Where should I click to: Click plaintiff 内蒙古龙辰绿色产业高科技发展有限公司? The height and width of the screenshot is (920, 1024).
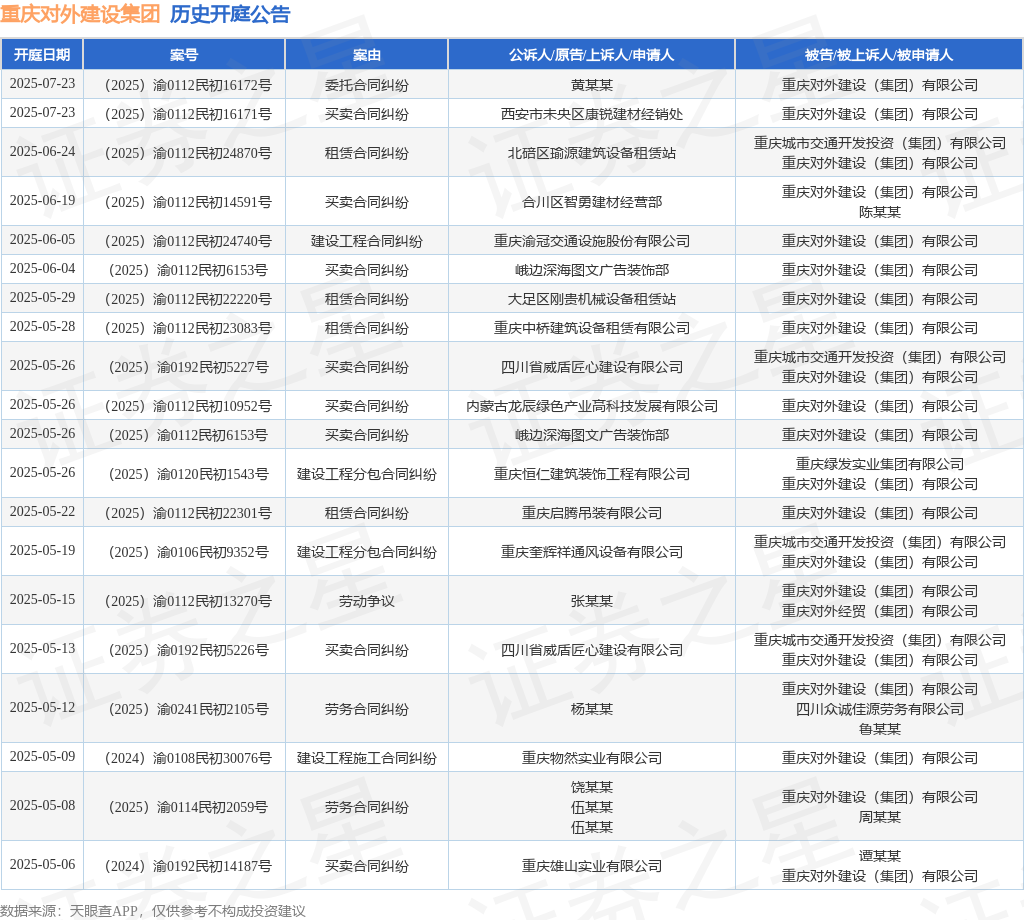(592, 406)
